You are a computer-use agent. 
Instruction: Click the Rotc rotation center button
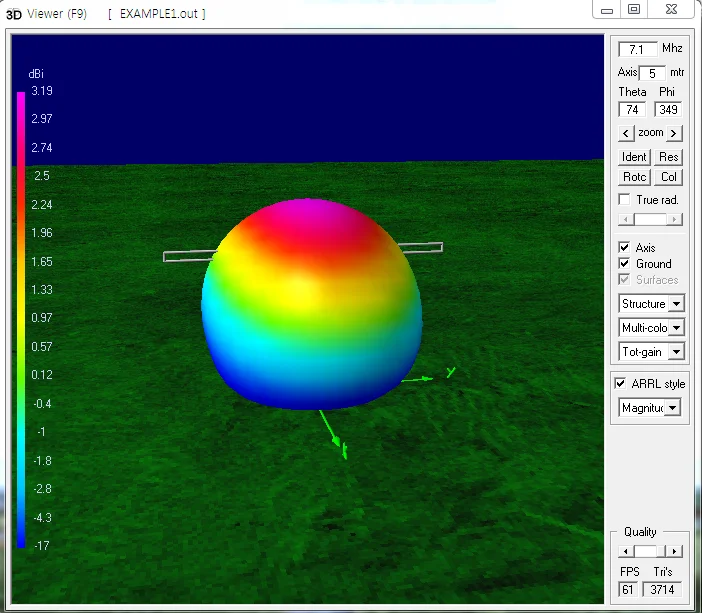pos(634,177)
